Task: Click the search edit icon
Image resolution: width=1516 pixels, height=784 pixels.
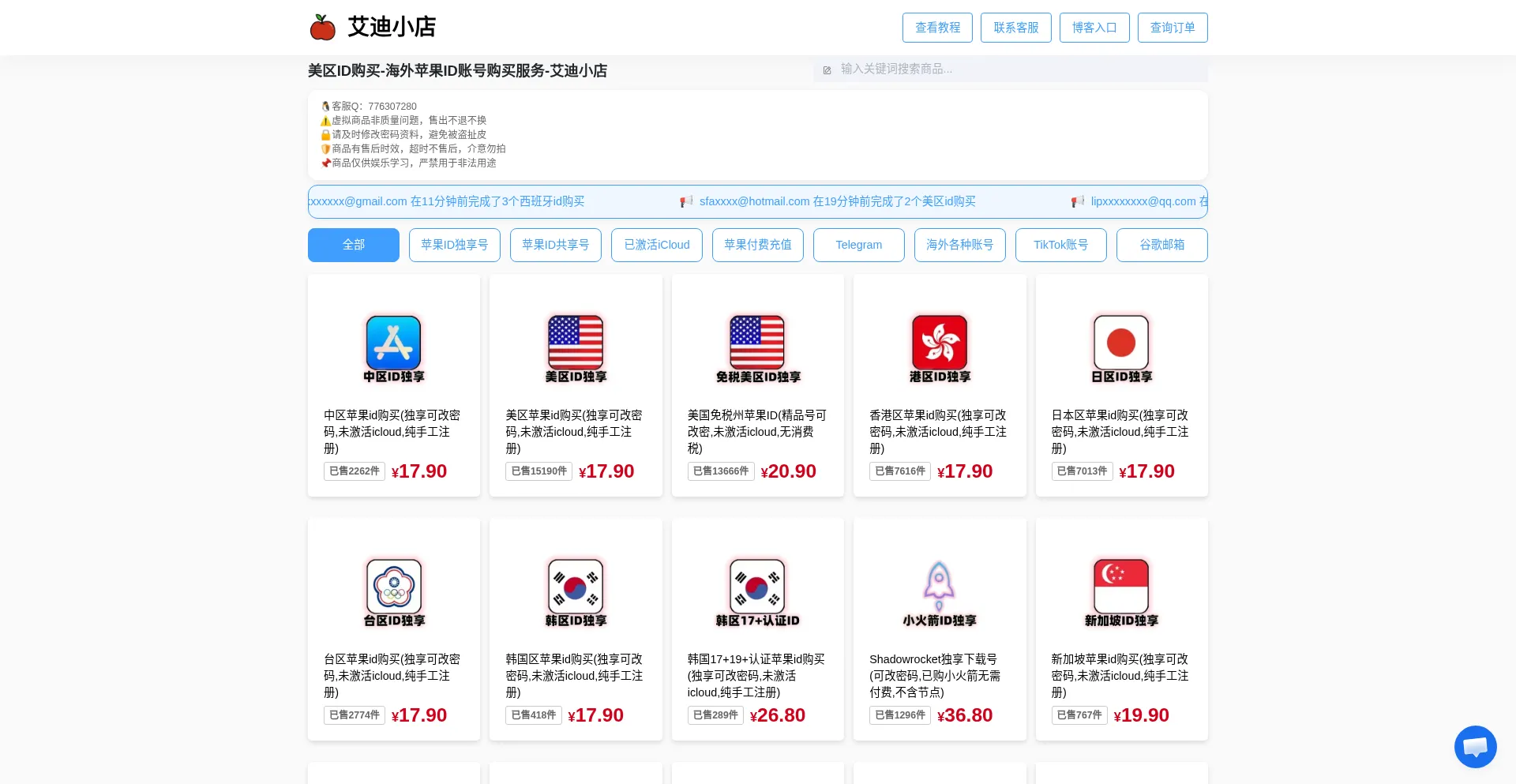Action: coord(827,70)
